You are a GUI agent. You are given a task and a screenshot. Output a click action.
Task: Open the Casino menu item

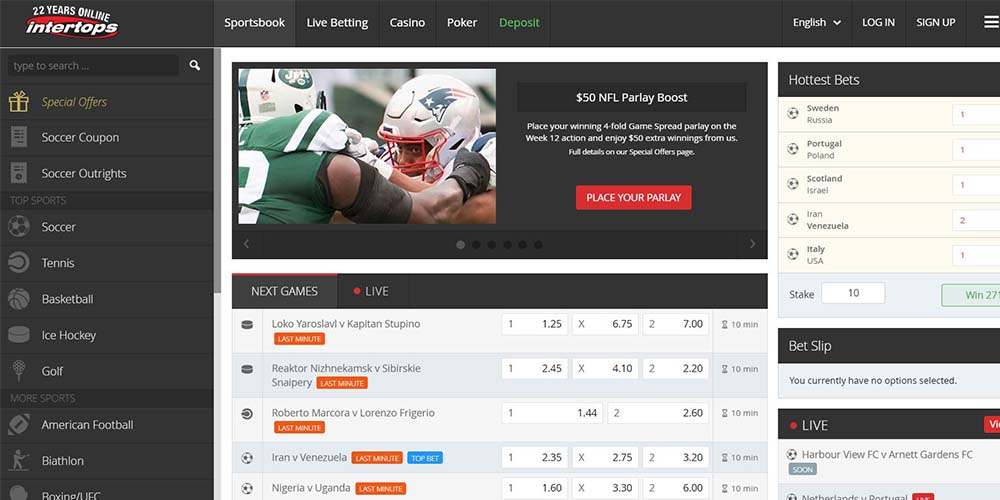click(407, 22)
